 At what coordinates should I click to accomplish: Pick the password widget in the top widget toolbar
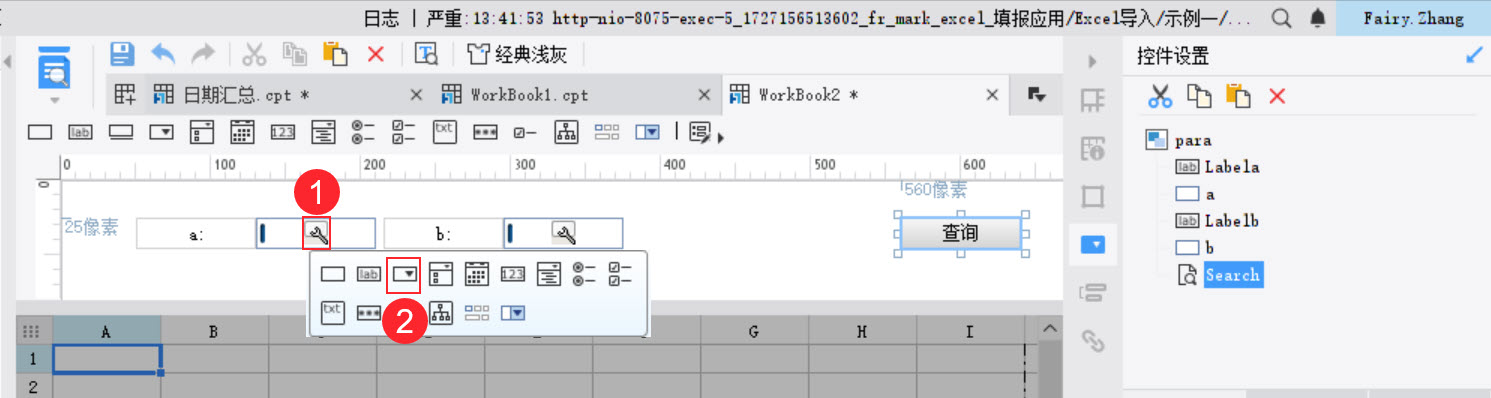485,132
